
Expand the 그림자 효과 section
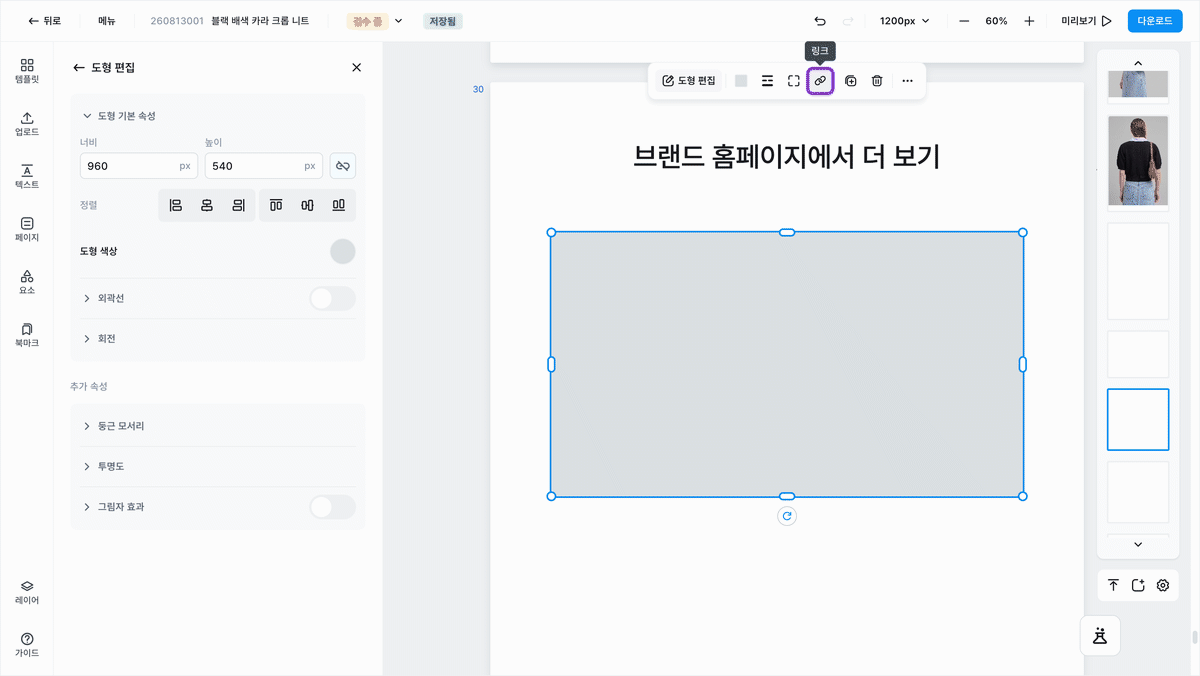(x=114, y=507)
